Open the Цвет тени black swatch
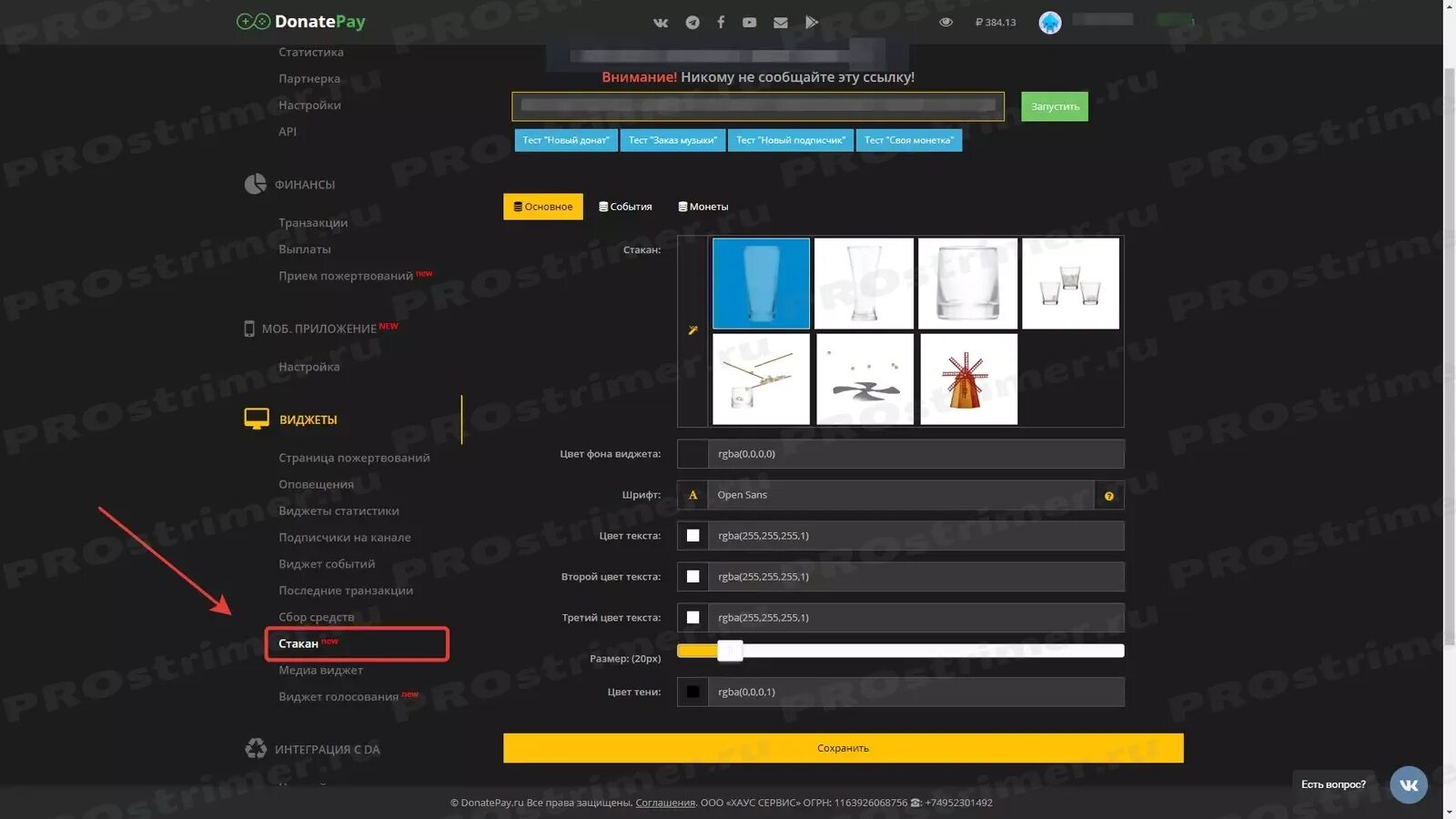The width and height of the screenshot is (1456, 819). [693, 693]
